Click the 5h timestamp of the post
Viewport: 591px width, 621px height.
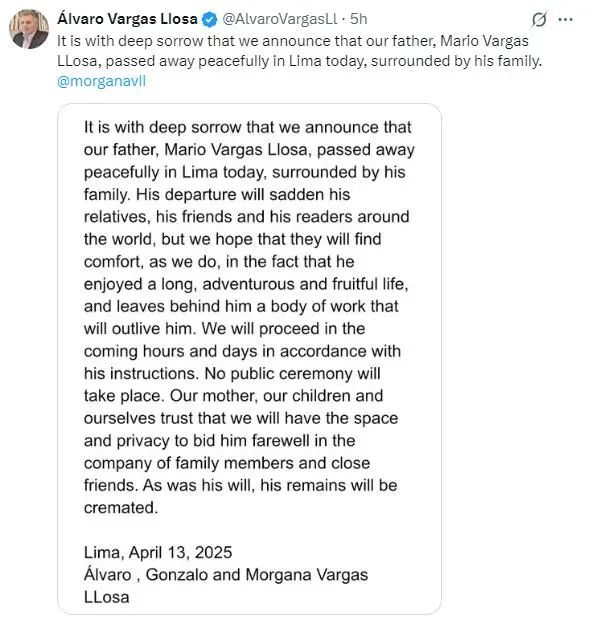[358, 19]
